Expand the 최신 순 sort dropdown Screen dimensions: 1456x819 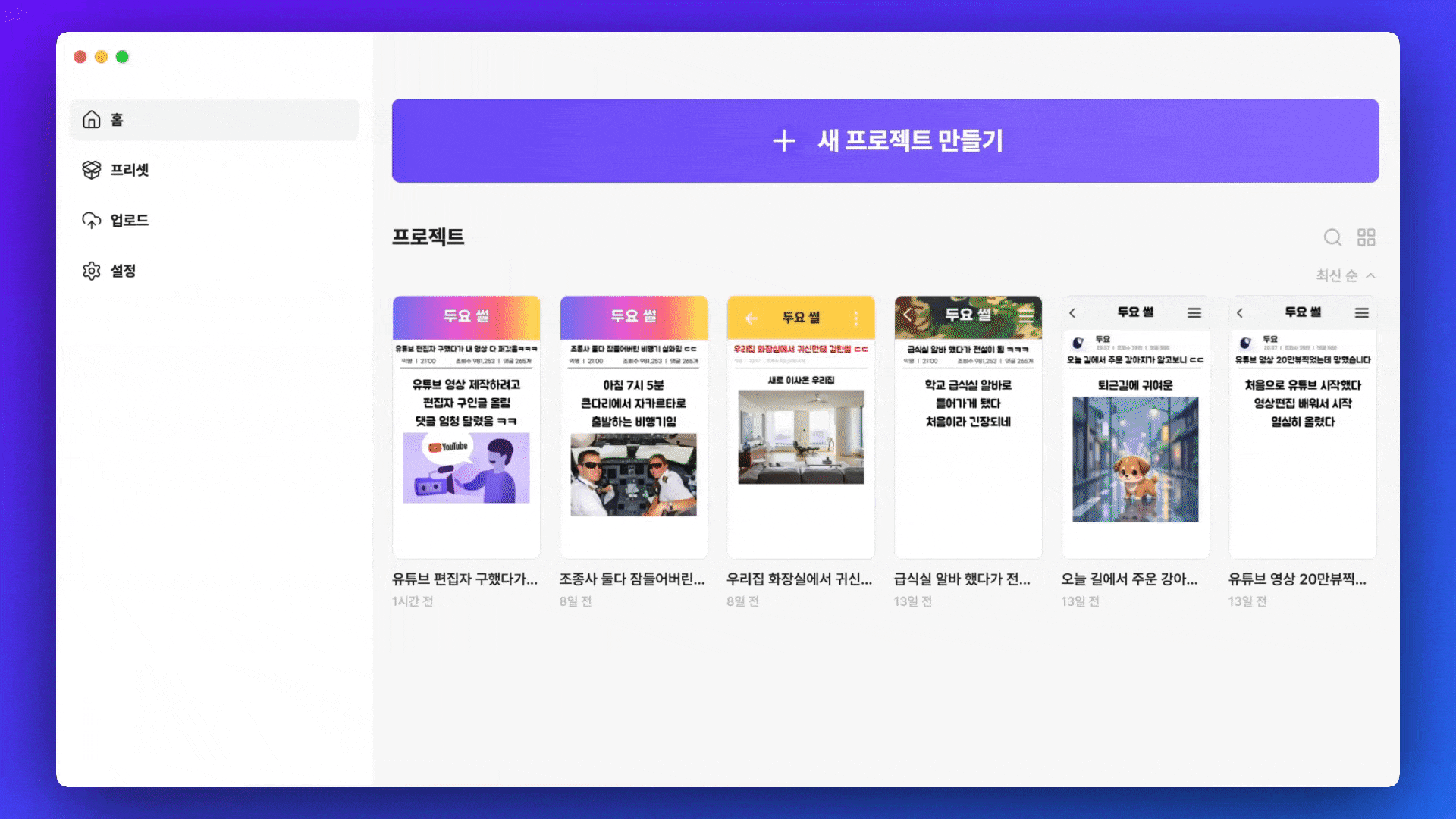(1336, 275)
